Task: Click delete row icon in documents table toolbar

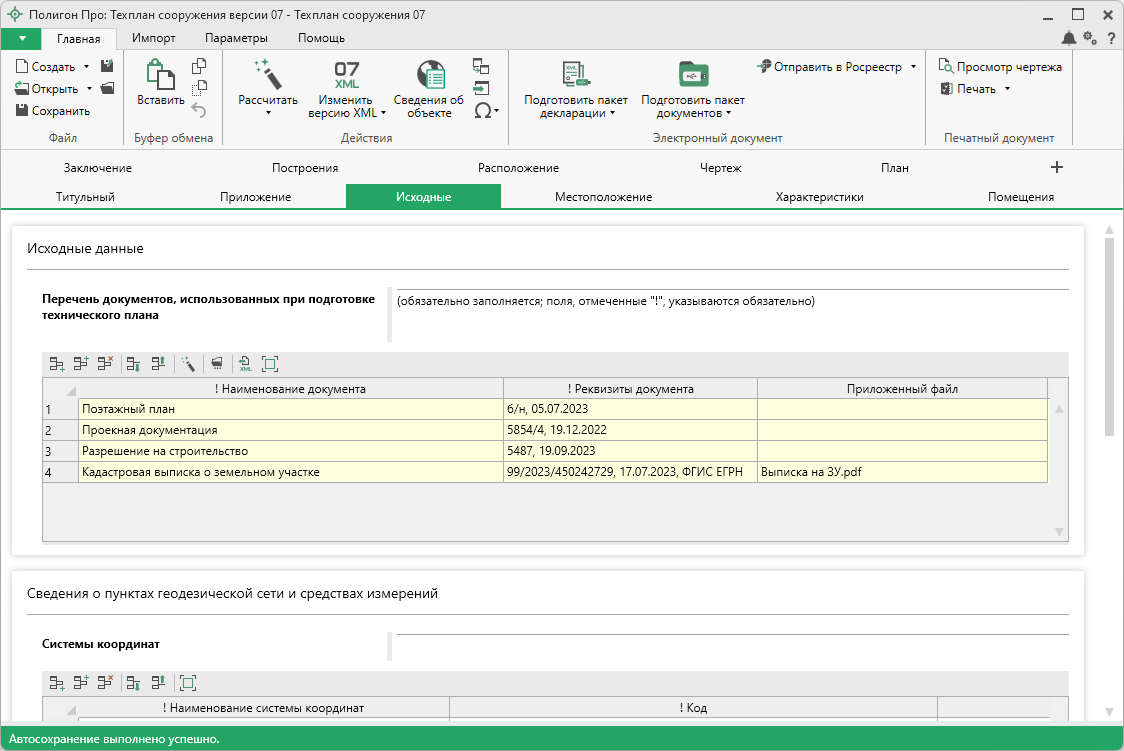Action: 105,364
